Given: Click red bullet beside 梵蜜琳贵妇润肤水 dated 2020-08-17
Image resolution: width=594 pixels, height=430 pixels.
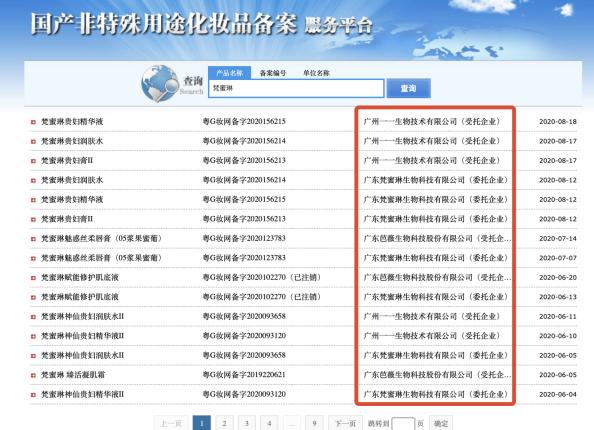Looking at the screenshot, I should [33, 141].
